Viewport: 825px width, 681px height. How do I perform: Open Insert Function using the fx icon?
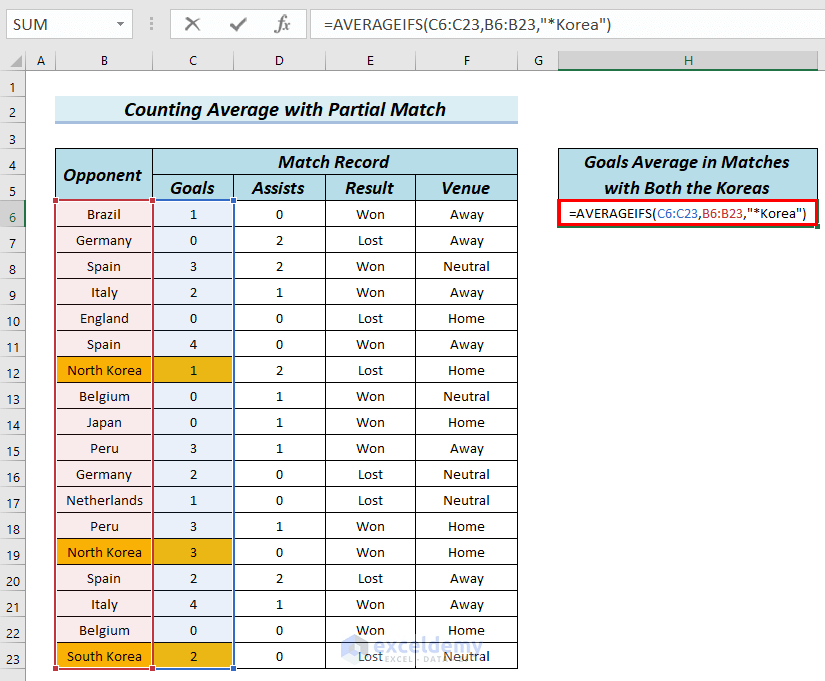tap(283, 24)
